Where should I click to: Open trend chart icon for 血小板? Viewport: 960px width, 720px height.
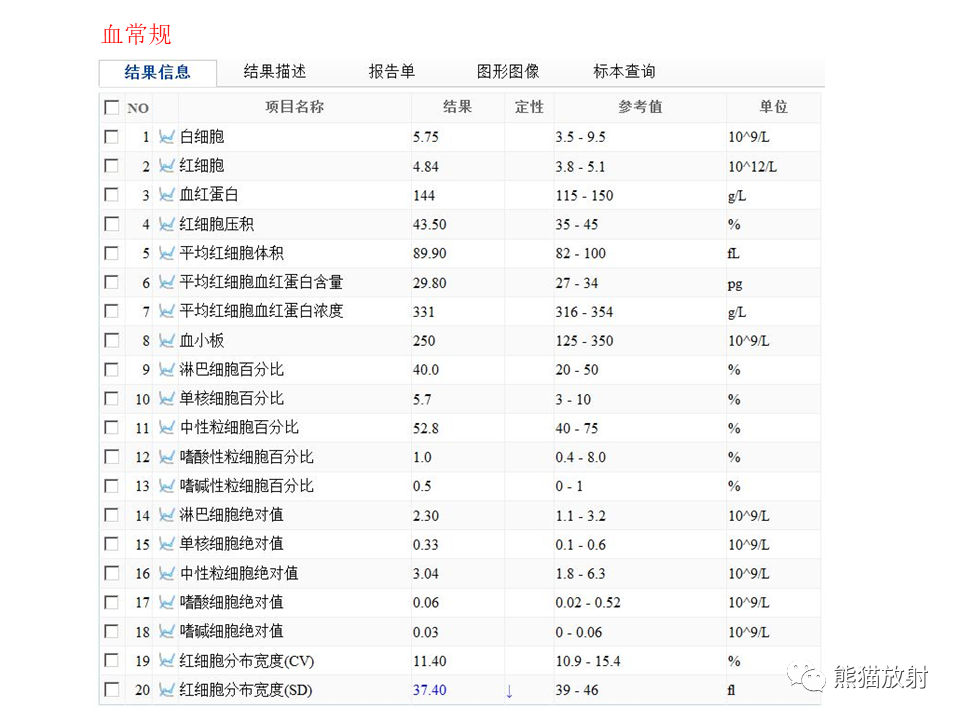click(x=167, y=340)
